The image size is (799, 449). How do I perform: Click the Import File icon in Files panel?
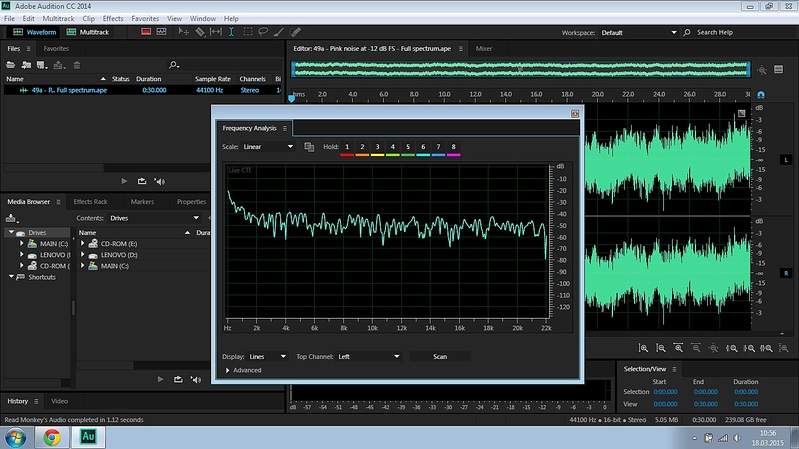[26, 65]
